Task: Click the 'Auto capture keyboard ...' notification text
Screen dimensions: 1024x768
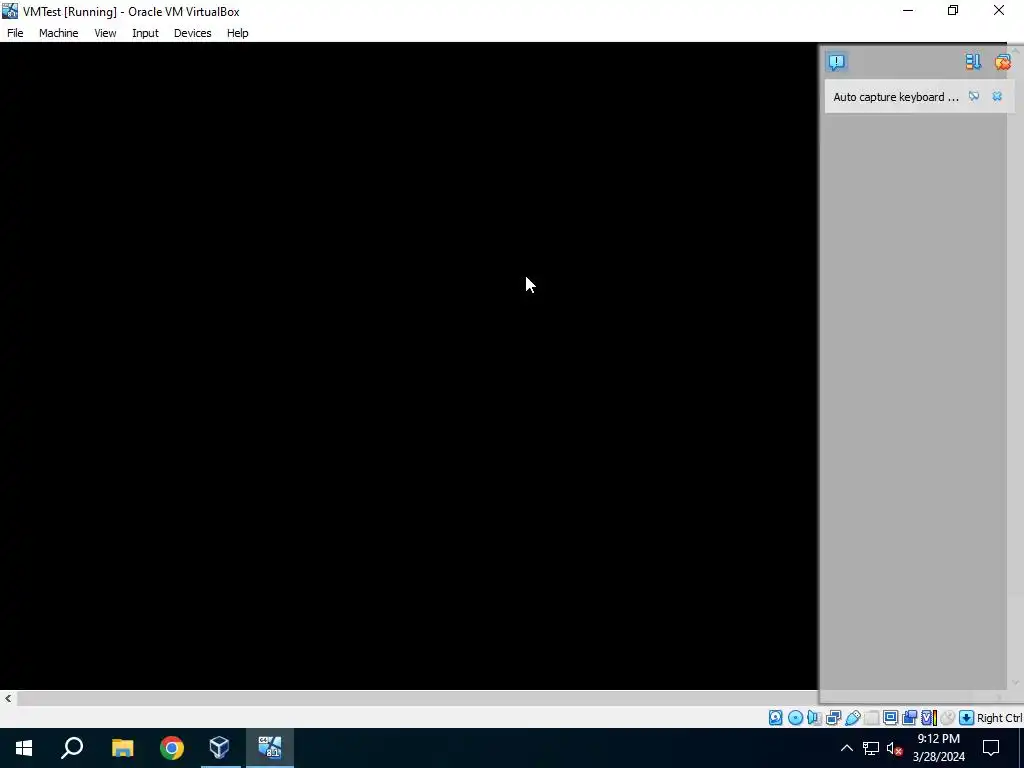Action: [895, 97]
